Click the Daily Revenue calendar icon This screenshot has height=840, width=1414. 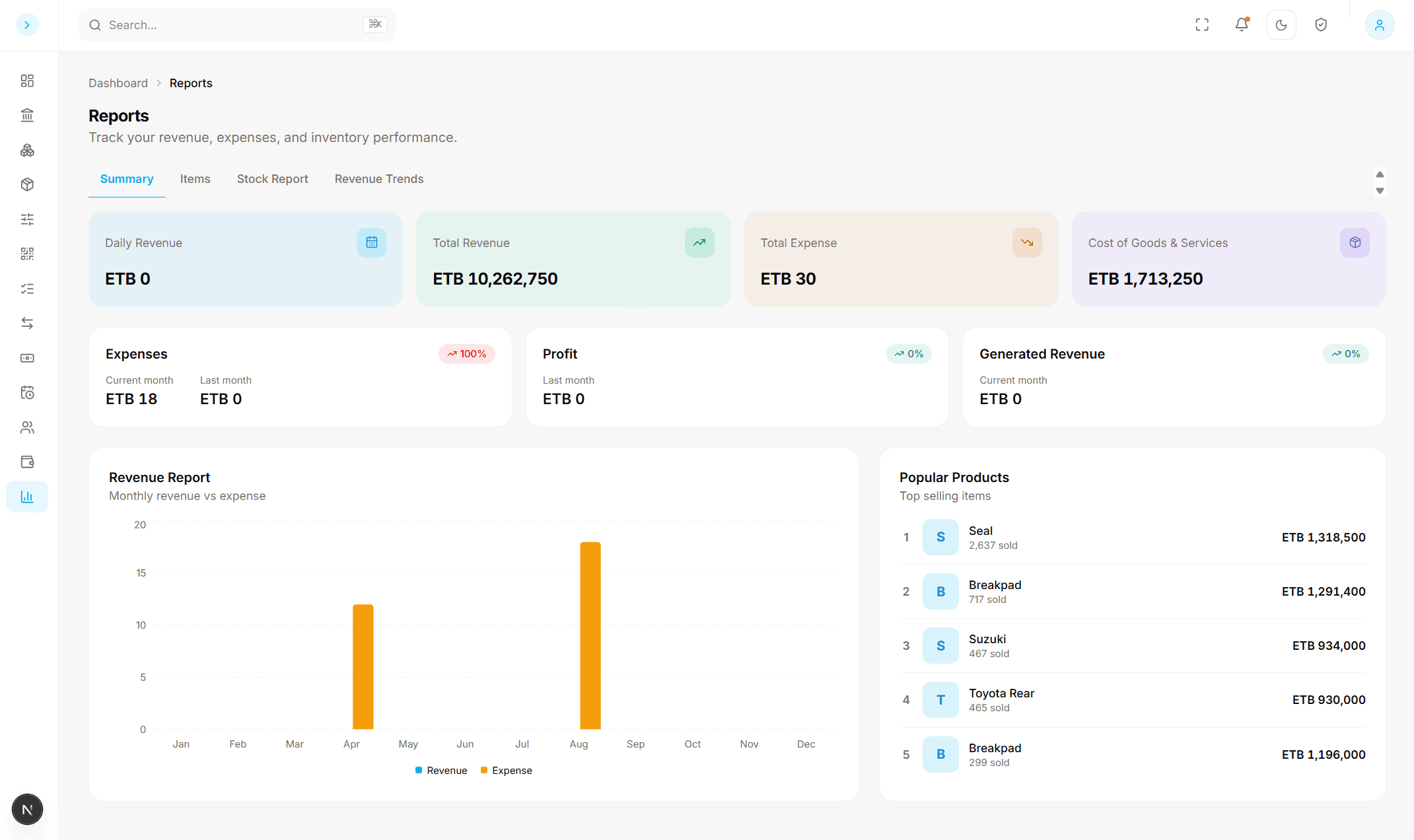point(372,242)
